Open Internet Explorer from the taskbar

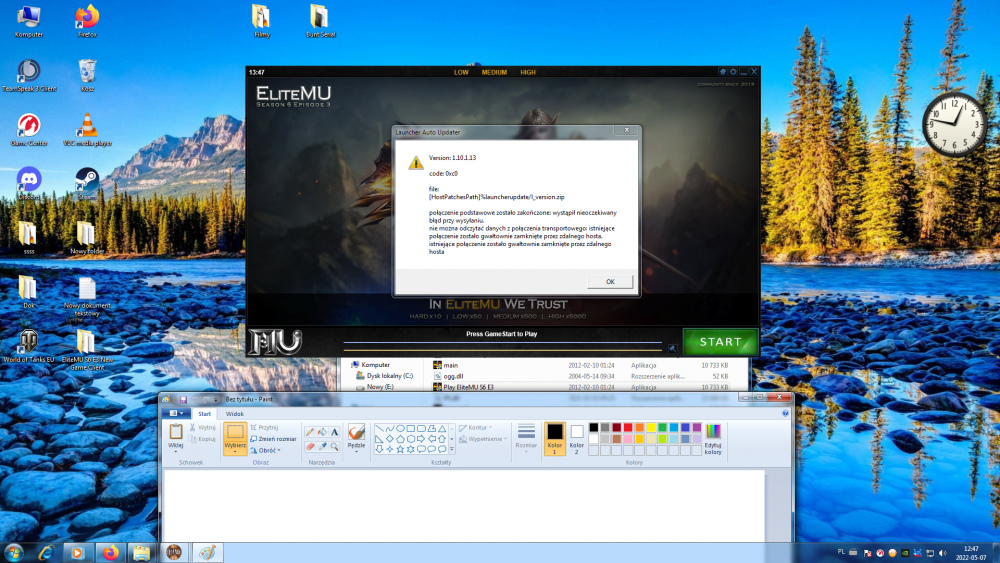46,553
